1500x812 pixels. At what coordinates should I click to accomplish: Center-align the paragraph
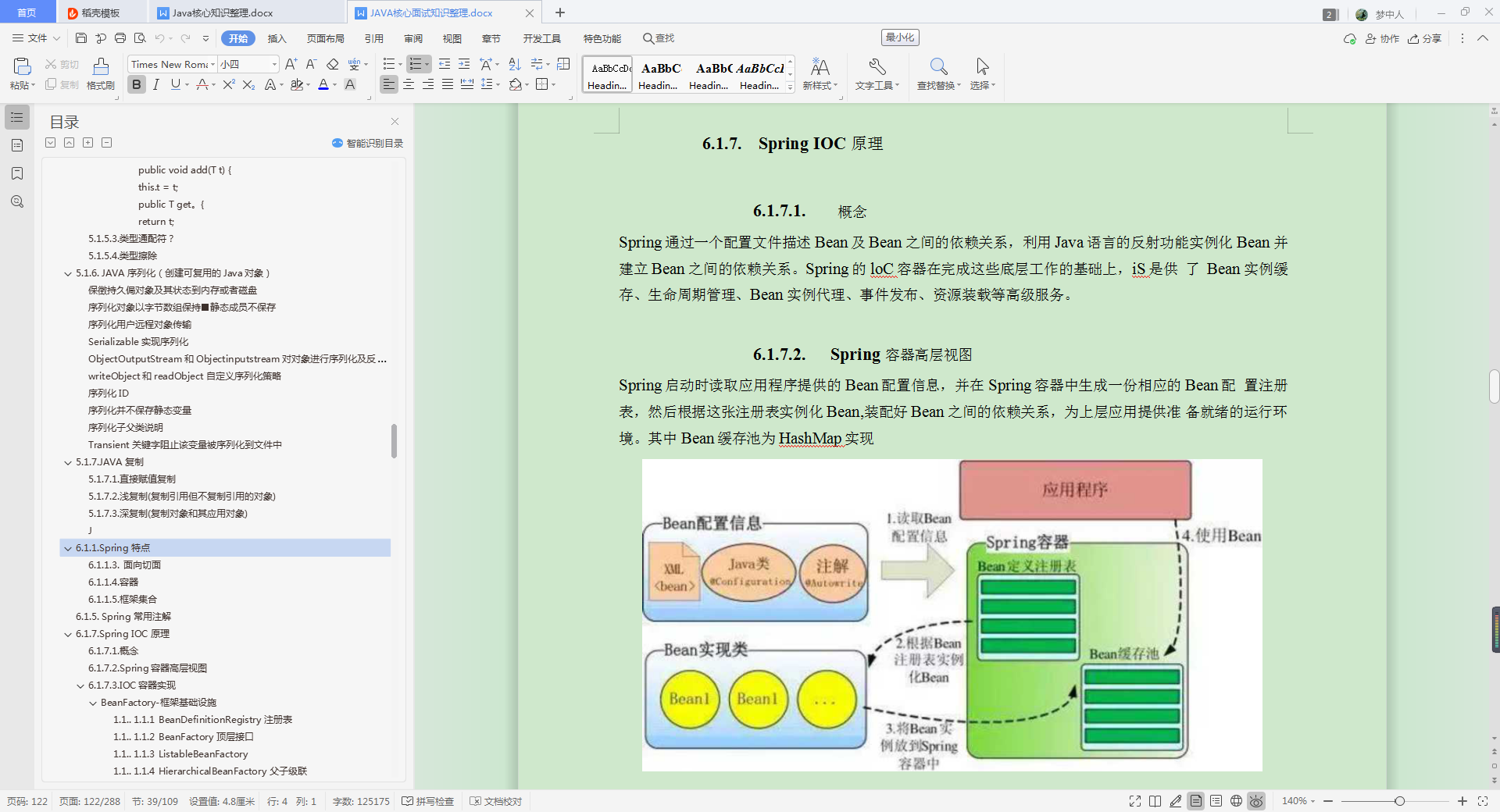tap(409, 84)
